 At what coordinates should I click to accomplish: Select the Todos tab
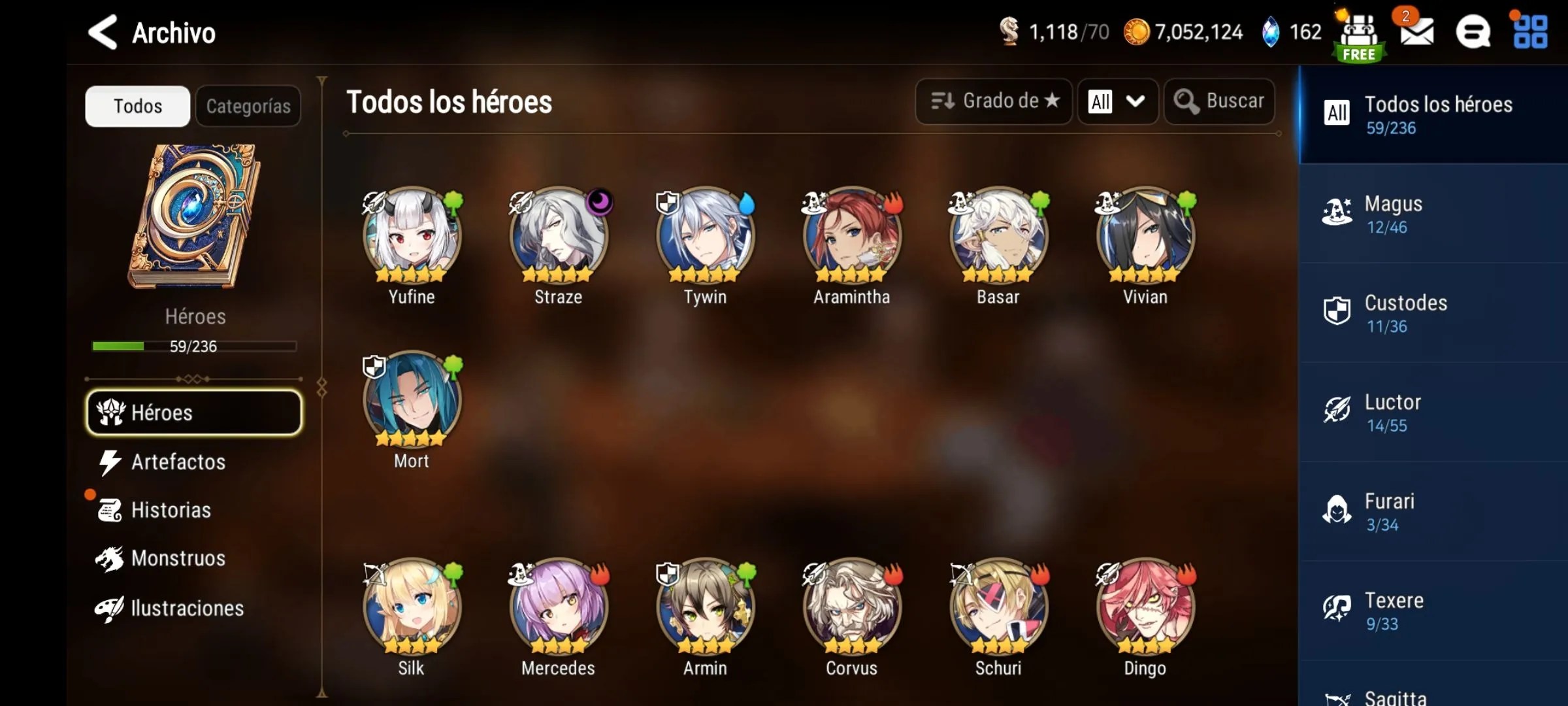[x=138, y=106]
